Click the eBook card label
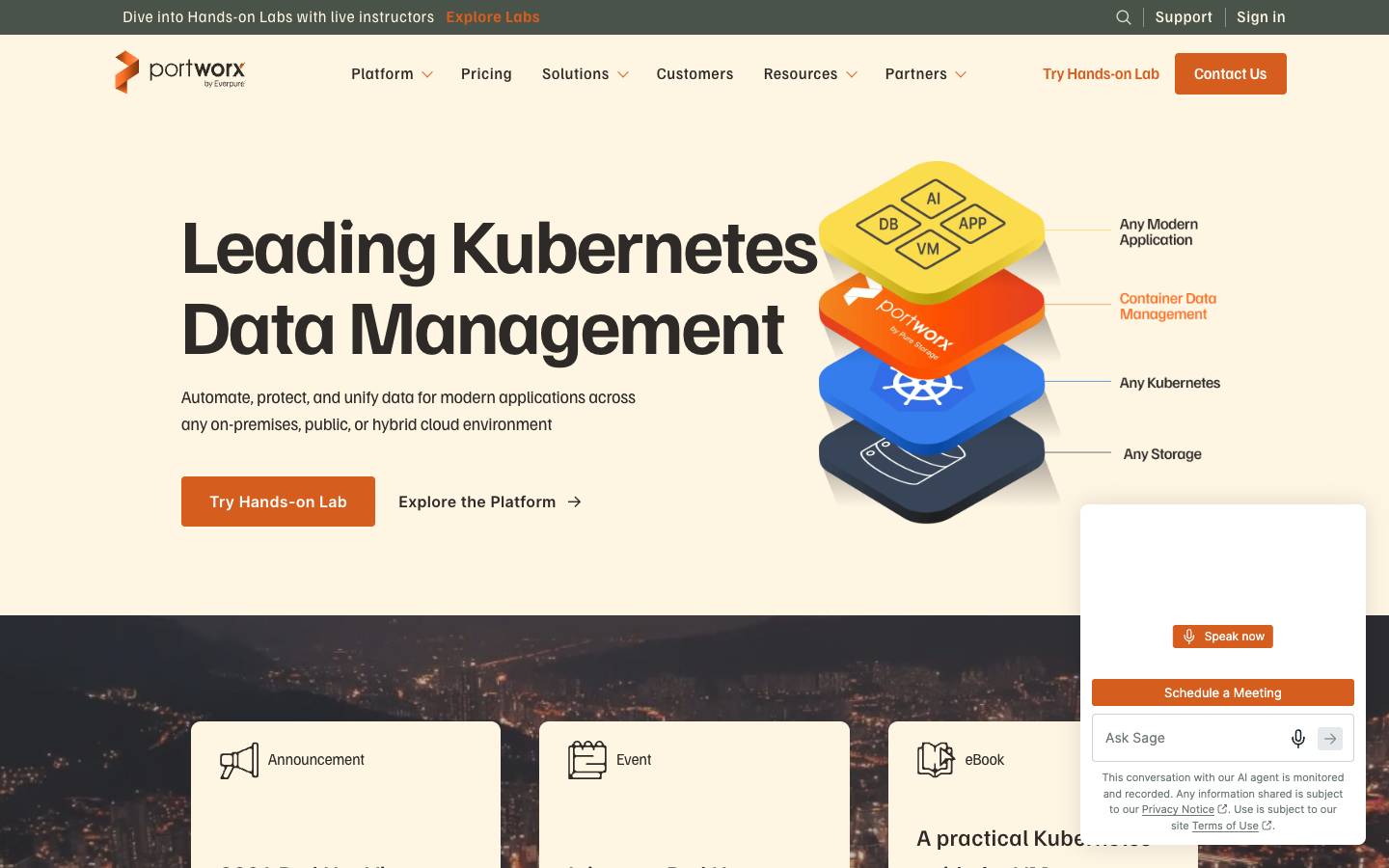This screenshot has height=868, width=1389. coord(985,760)
